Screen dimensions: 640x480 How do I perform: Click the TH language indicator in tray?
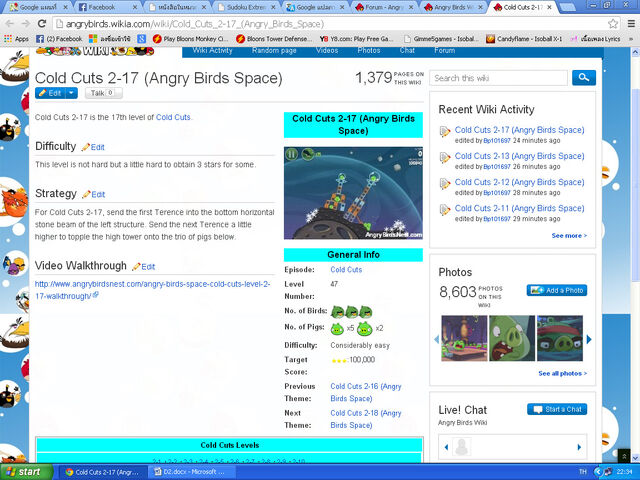582,472
